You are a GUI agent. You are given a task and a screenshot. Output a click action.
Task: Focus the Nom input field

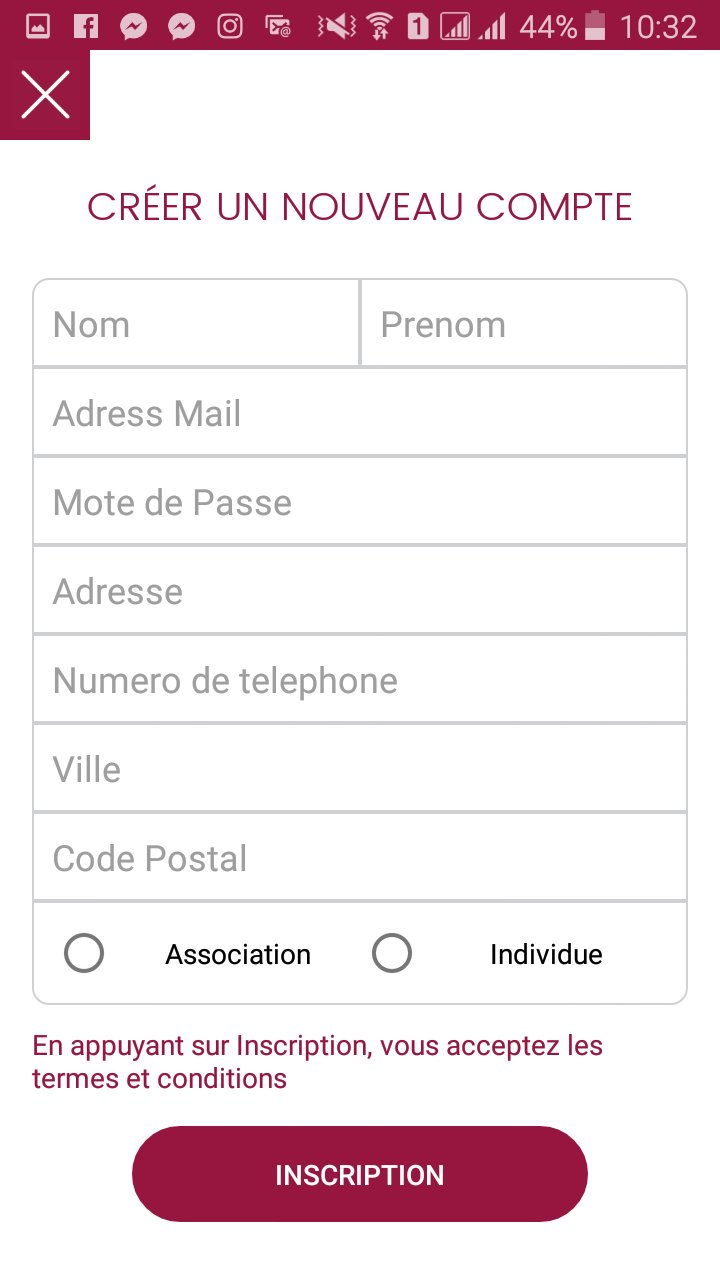click(196, 324)
